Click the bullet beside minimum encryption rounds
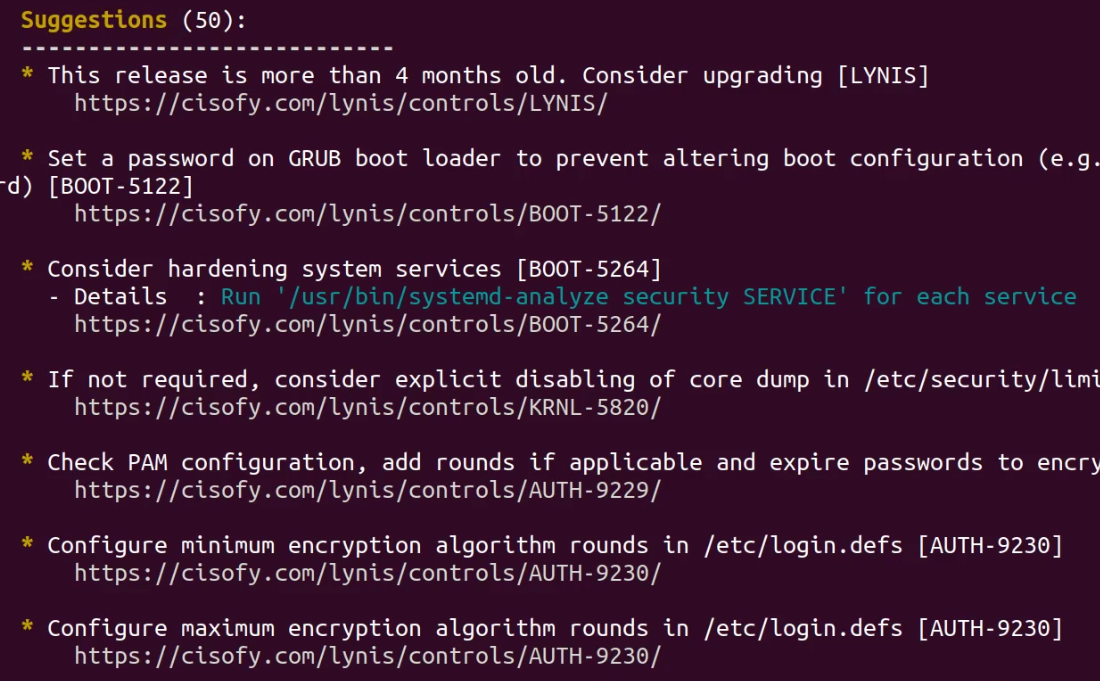 [x=27, y=544]
